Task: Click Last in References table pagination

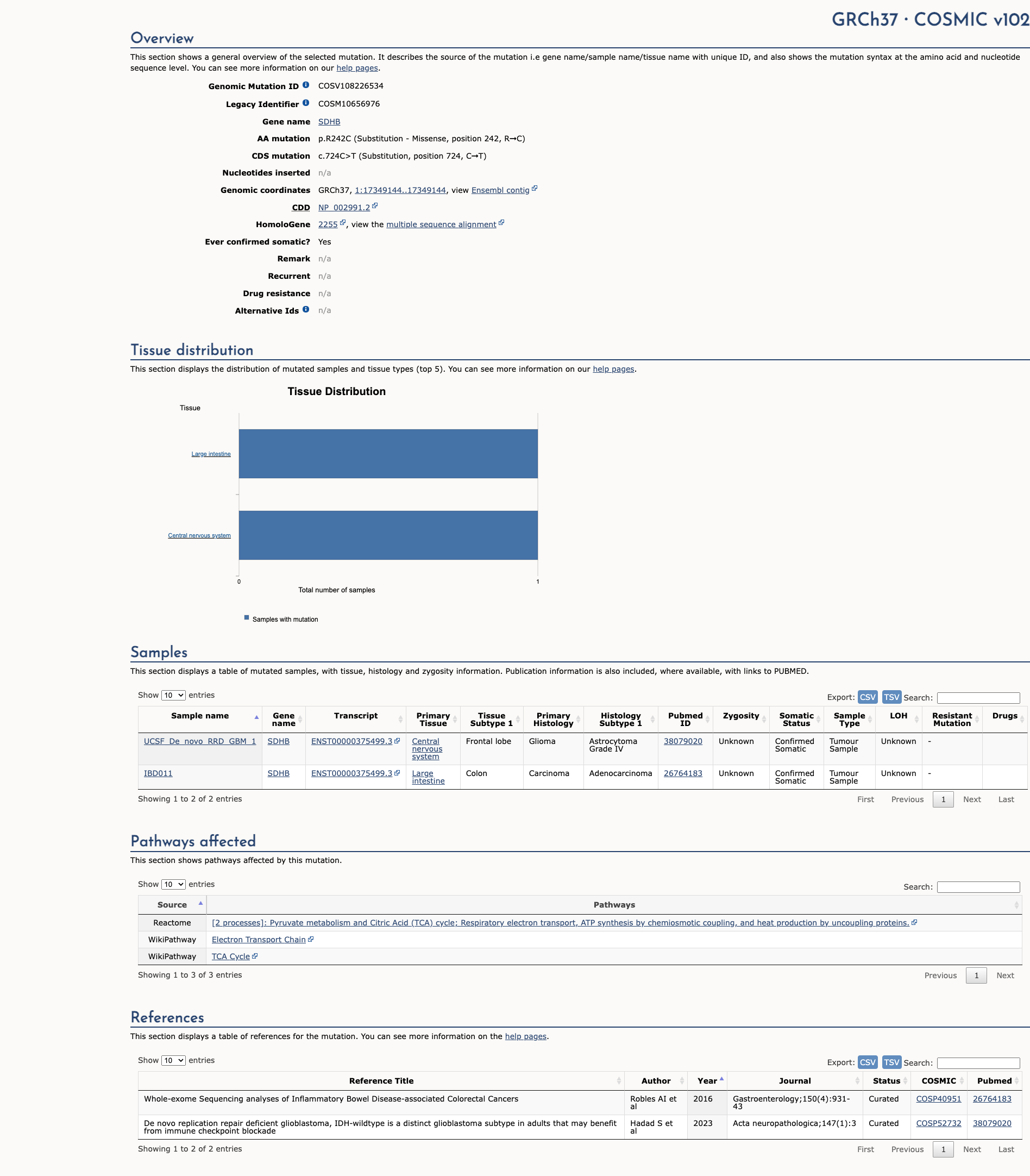Action: point(1006,1149)
